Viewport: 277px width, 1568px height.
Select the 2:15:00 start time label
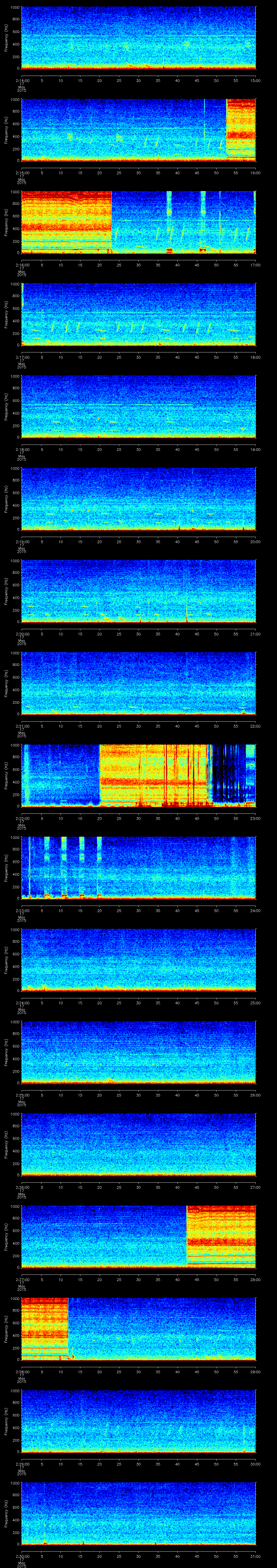[x=22, y=173]
